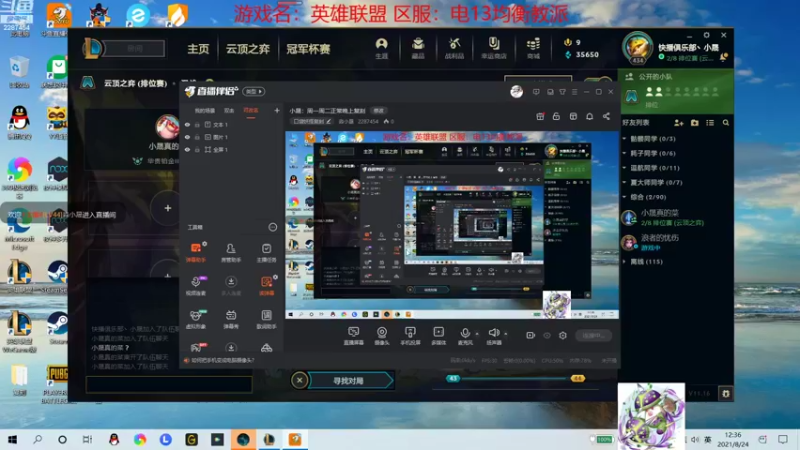Click the add friend icon in friends list
The height and width of the screenshot is (450, 800).
(x=679, y=123)
